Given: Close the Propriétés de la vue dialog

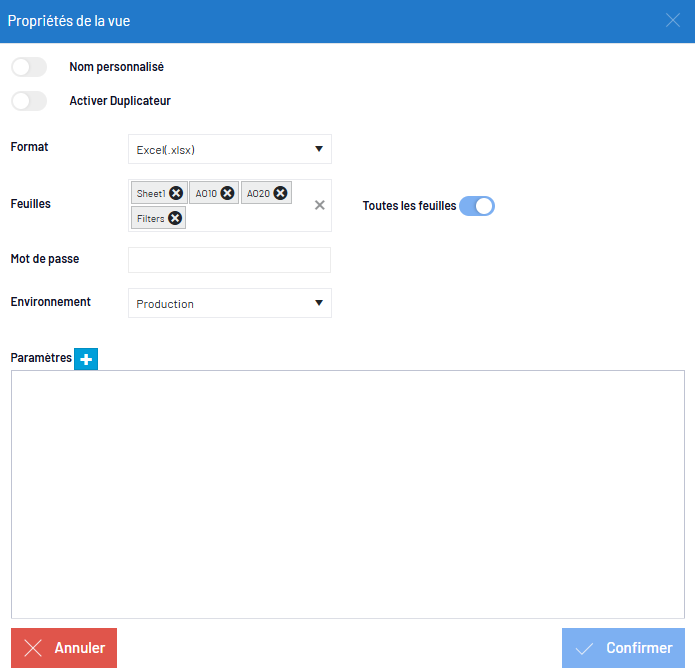Looking at the screenshot, I should (673, 20).
